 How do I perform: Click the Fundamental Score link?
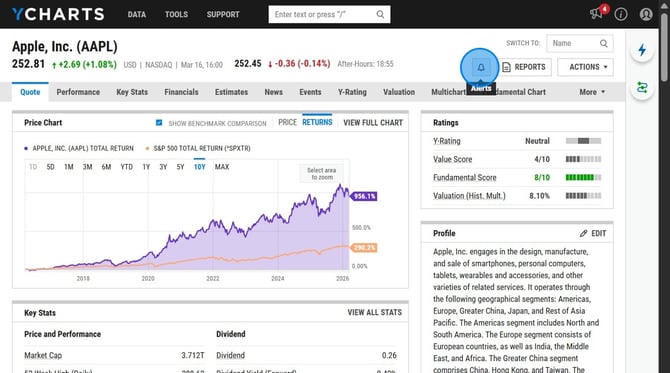pos(464,177)
